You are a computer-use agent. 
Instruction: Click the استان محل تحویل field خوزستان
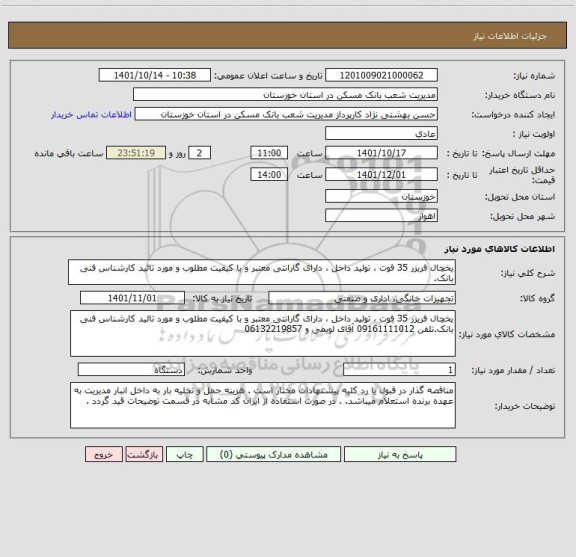381,196
